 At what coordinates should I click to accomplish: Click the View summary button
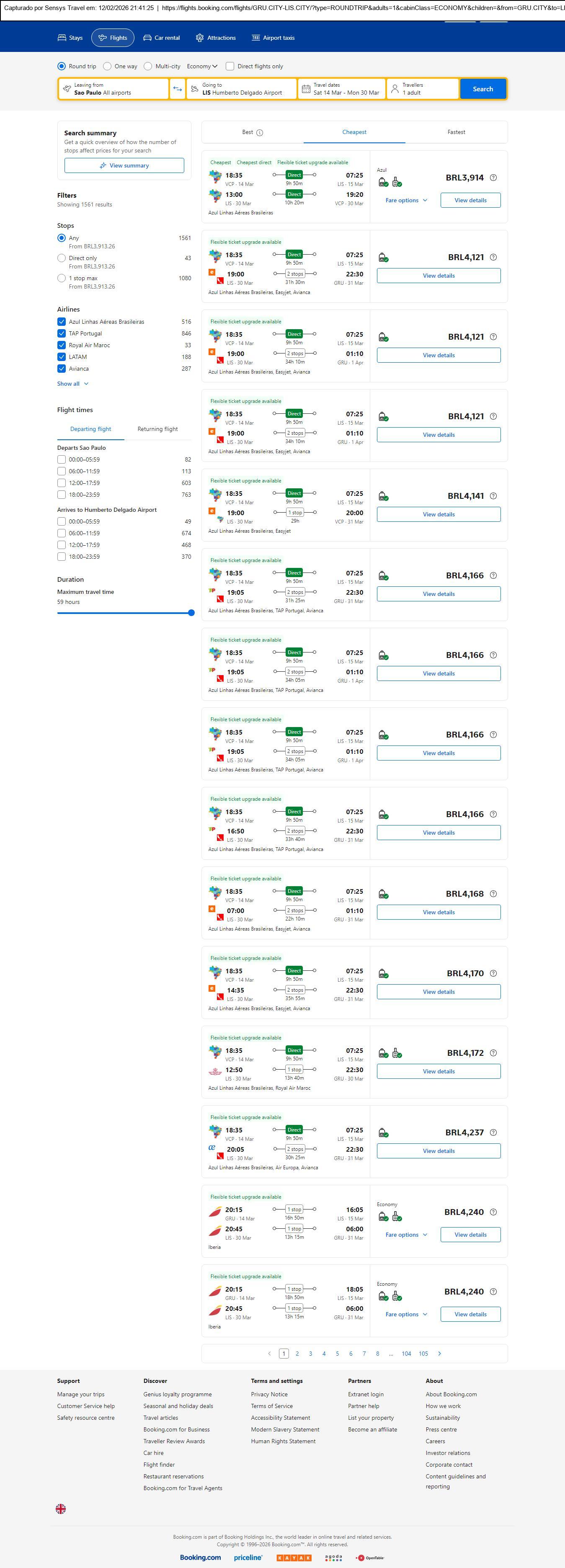124,165
